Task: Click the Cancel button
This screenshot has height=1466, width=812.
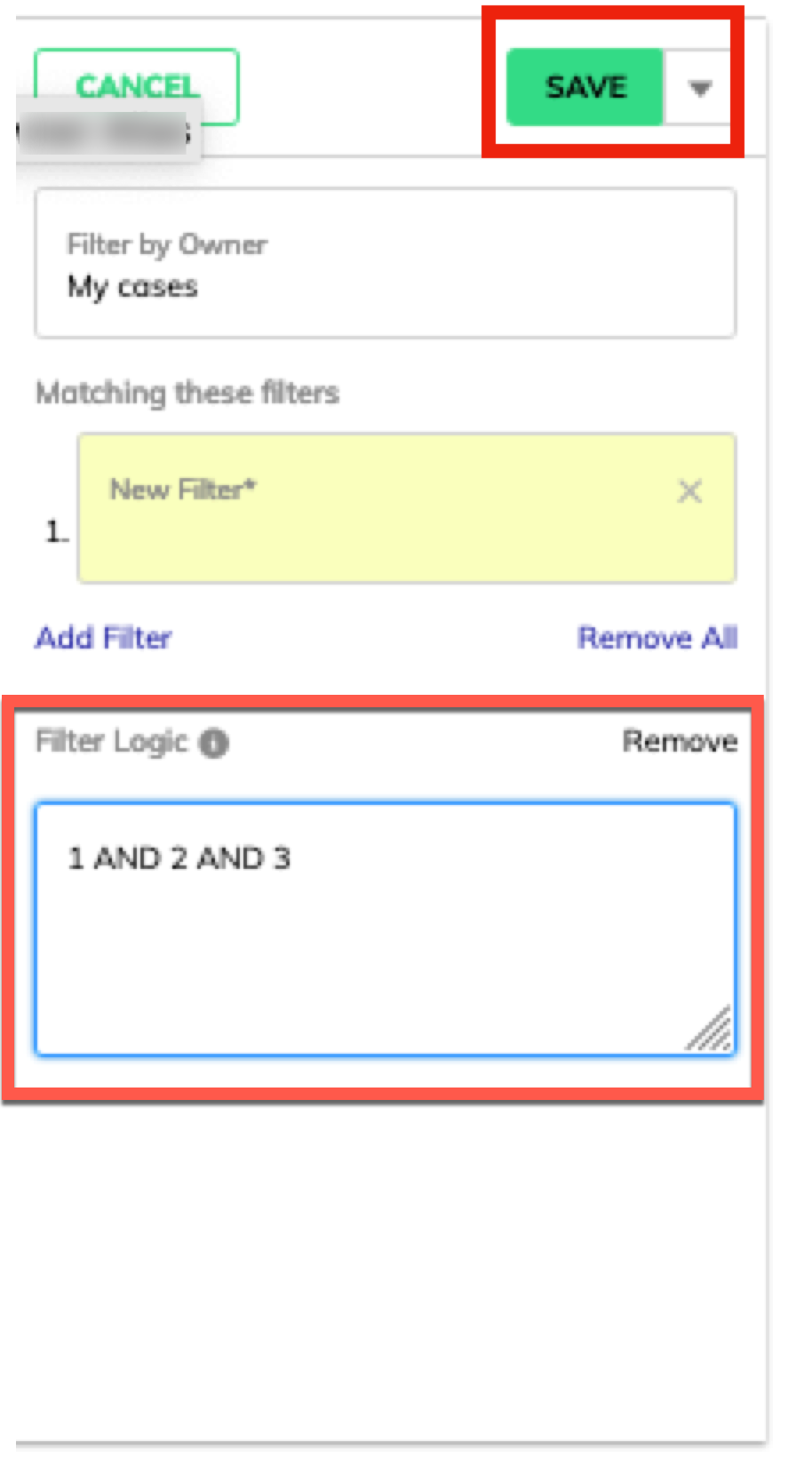Action: (137, 86)
